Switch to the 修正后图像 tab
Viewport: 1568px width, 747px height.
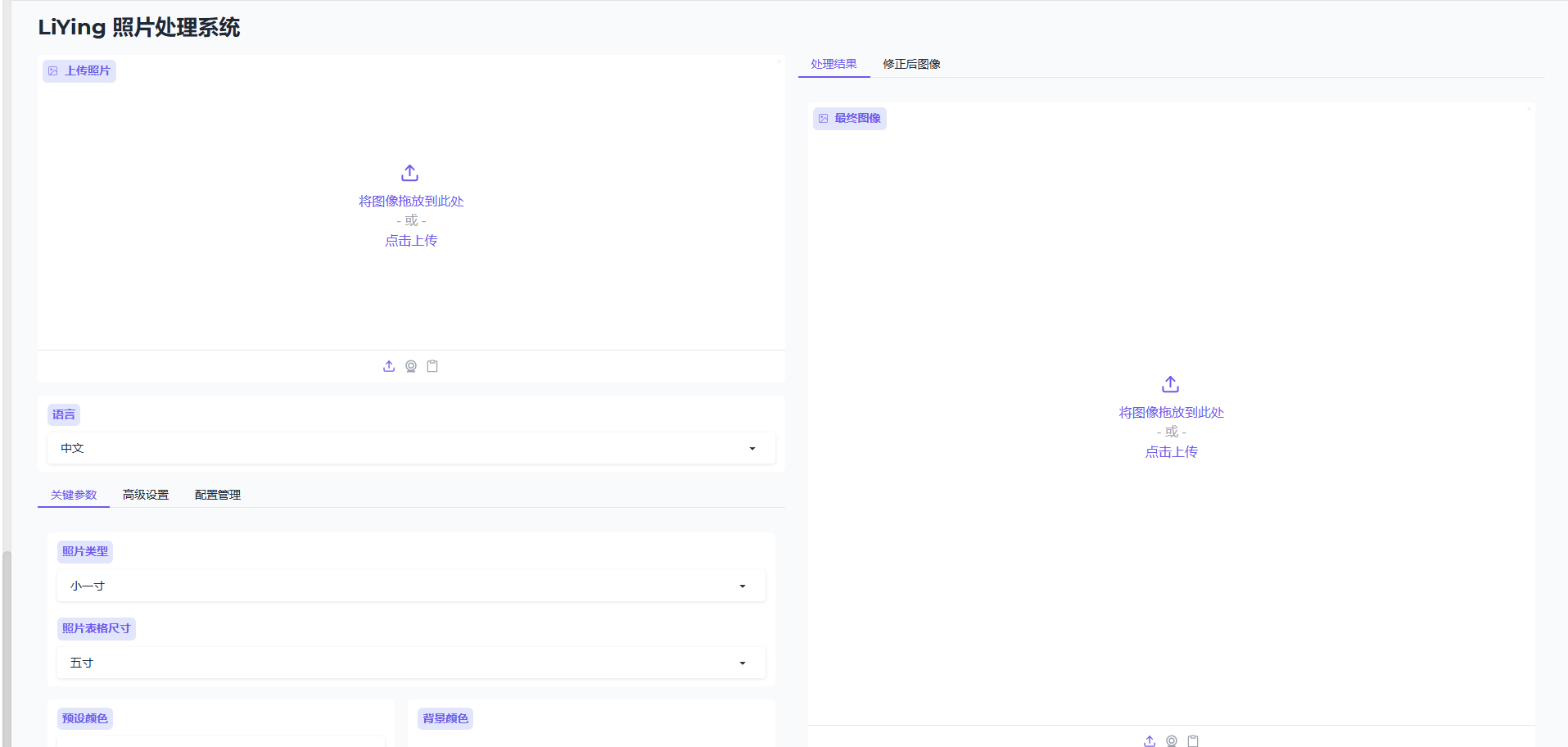point(911,64)
